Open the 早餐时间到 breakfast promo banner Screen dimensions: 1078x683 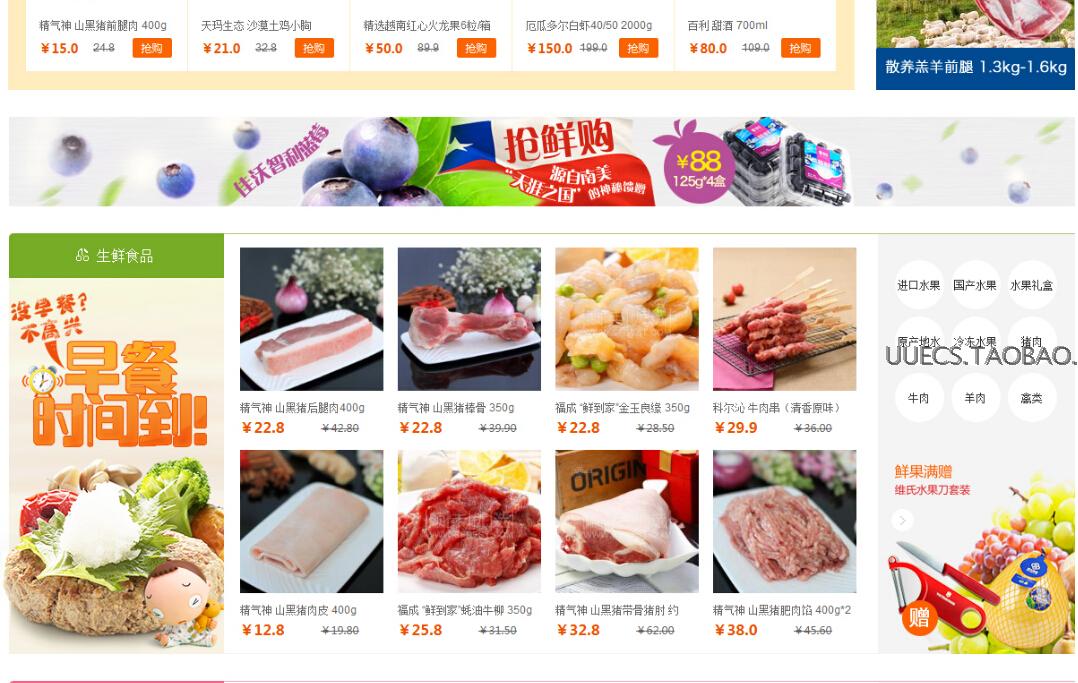tap(116, 466)
